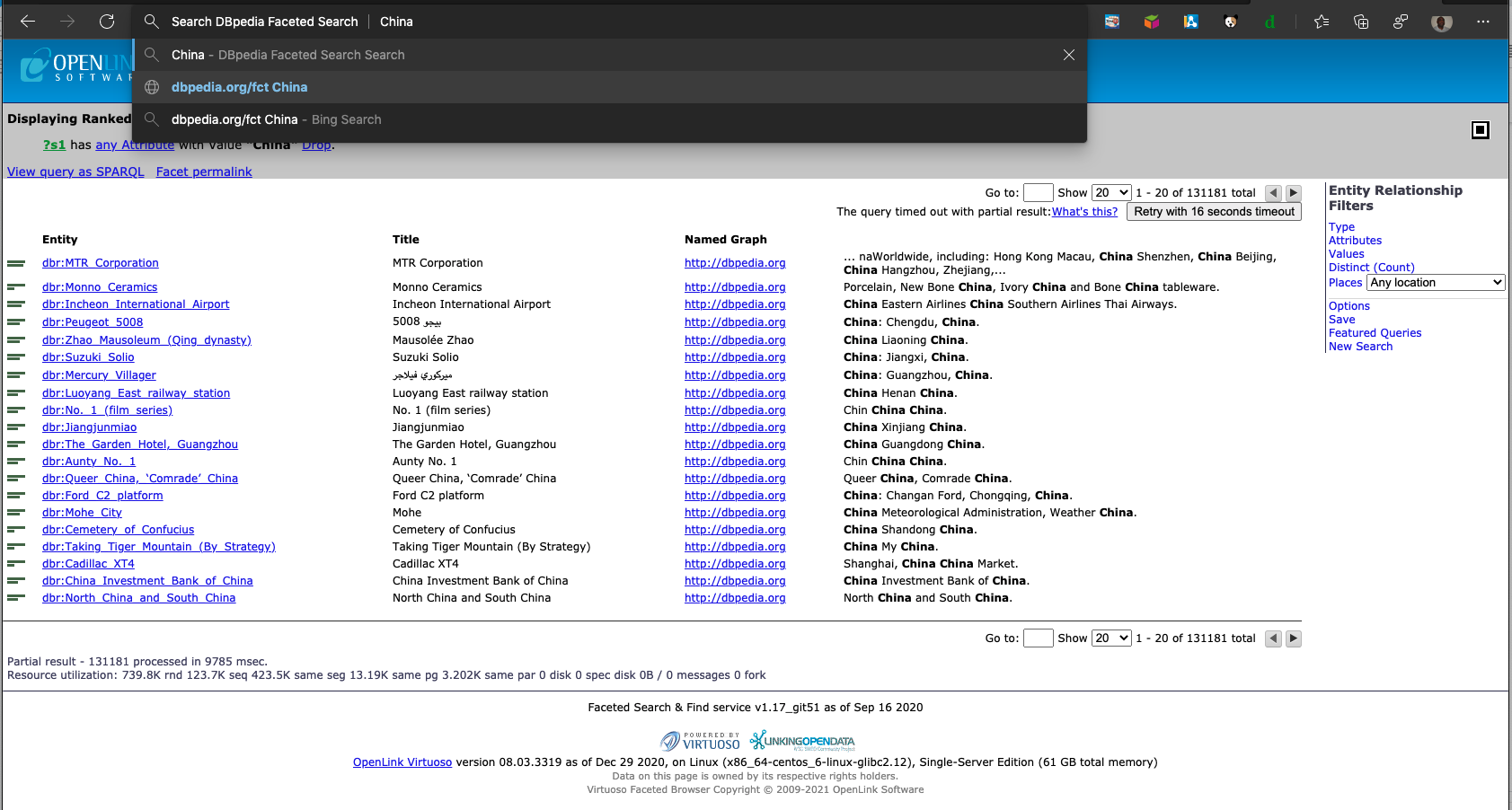This screenshot has height=810, width=1512.
Task: Click the address bar text China
Action: pyautogui.click(x=396, y=22)
